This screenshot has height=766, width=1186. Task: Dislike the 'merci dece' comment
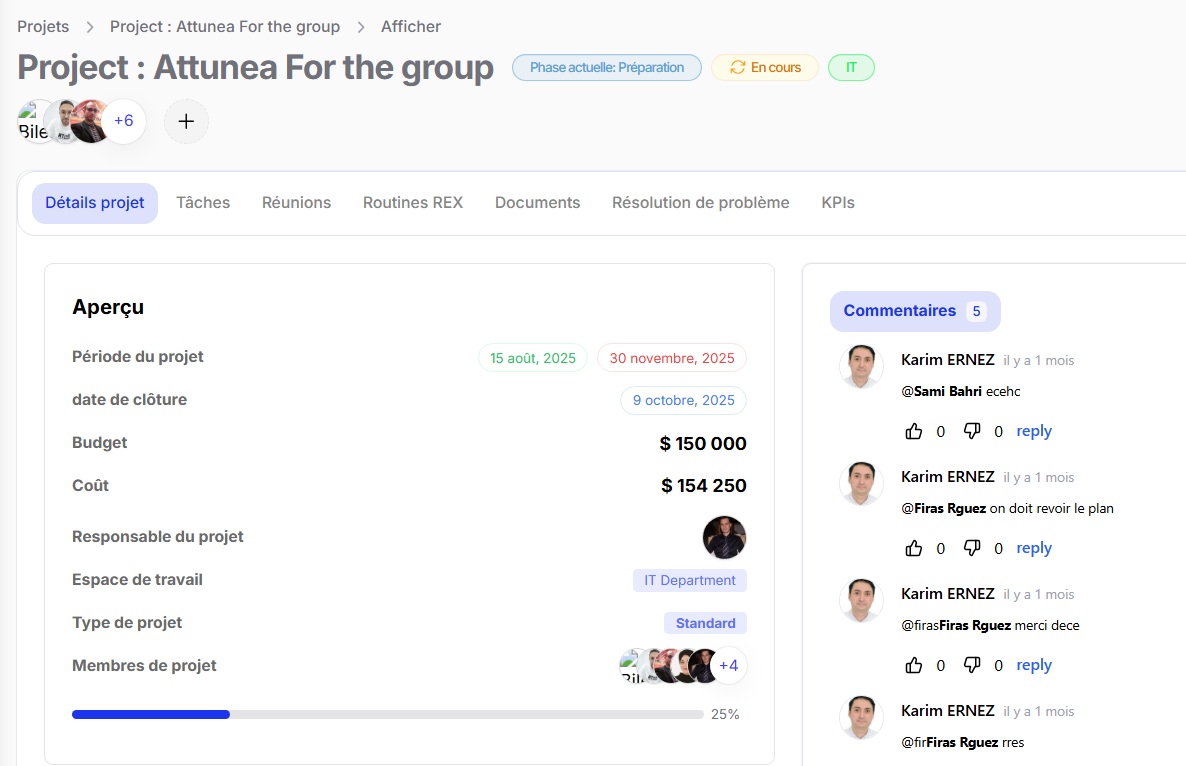tap(972, 665)
